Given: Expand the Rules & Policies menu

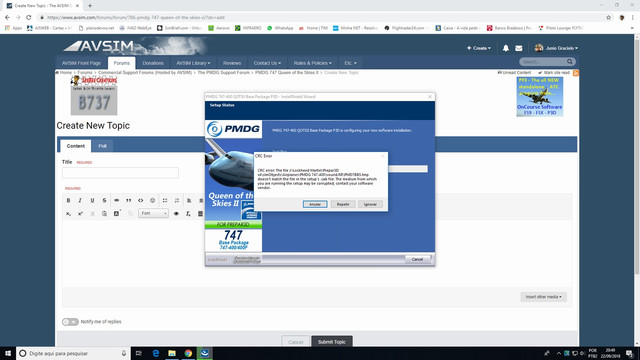Looking at the screenshot, I should point(313,63).
